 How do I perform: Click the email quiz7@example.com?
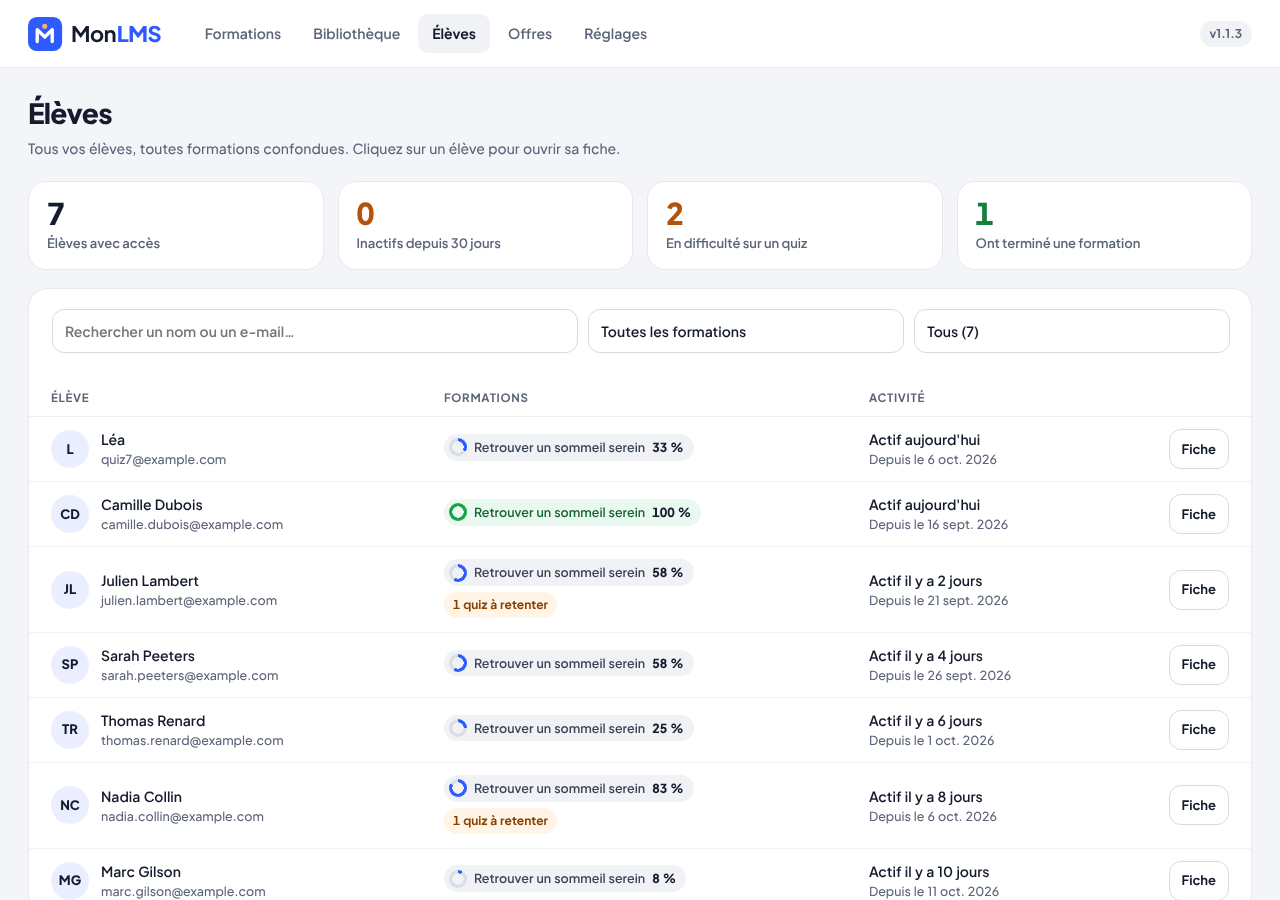(x=164, y=460)
